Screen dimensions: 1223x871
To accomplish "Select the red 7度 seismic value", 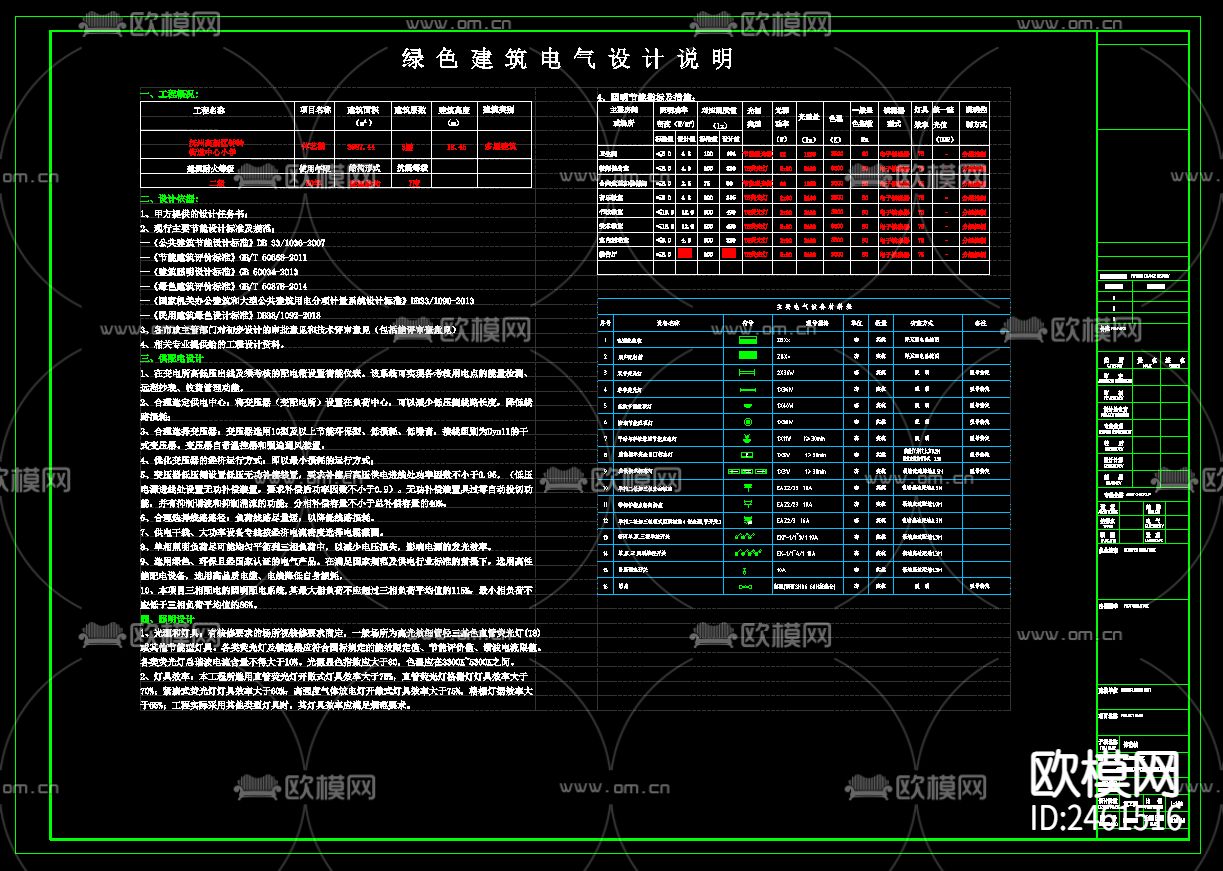I will click(414, 183).
